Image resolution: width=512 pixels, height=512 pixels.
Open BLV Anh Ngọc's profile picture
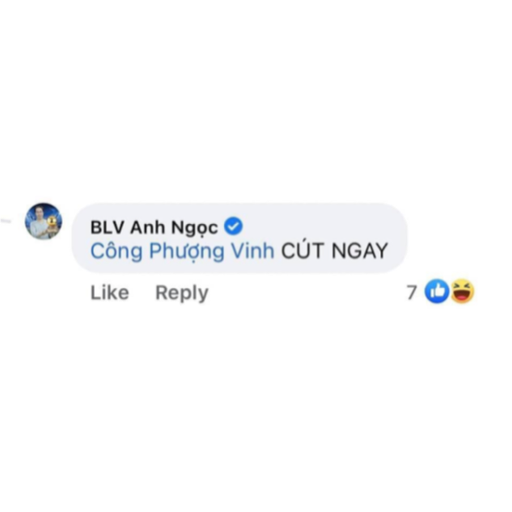pyautogui.click(x=44, y=221)
